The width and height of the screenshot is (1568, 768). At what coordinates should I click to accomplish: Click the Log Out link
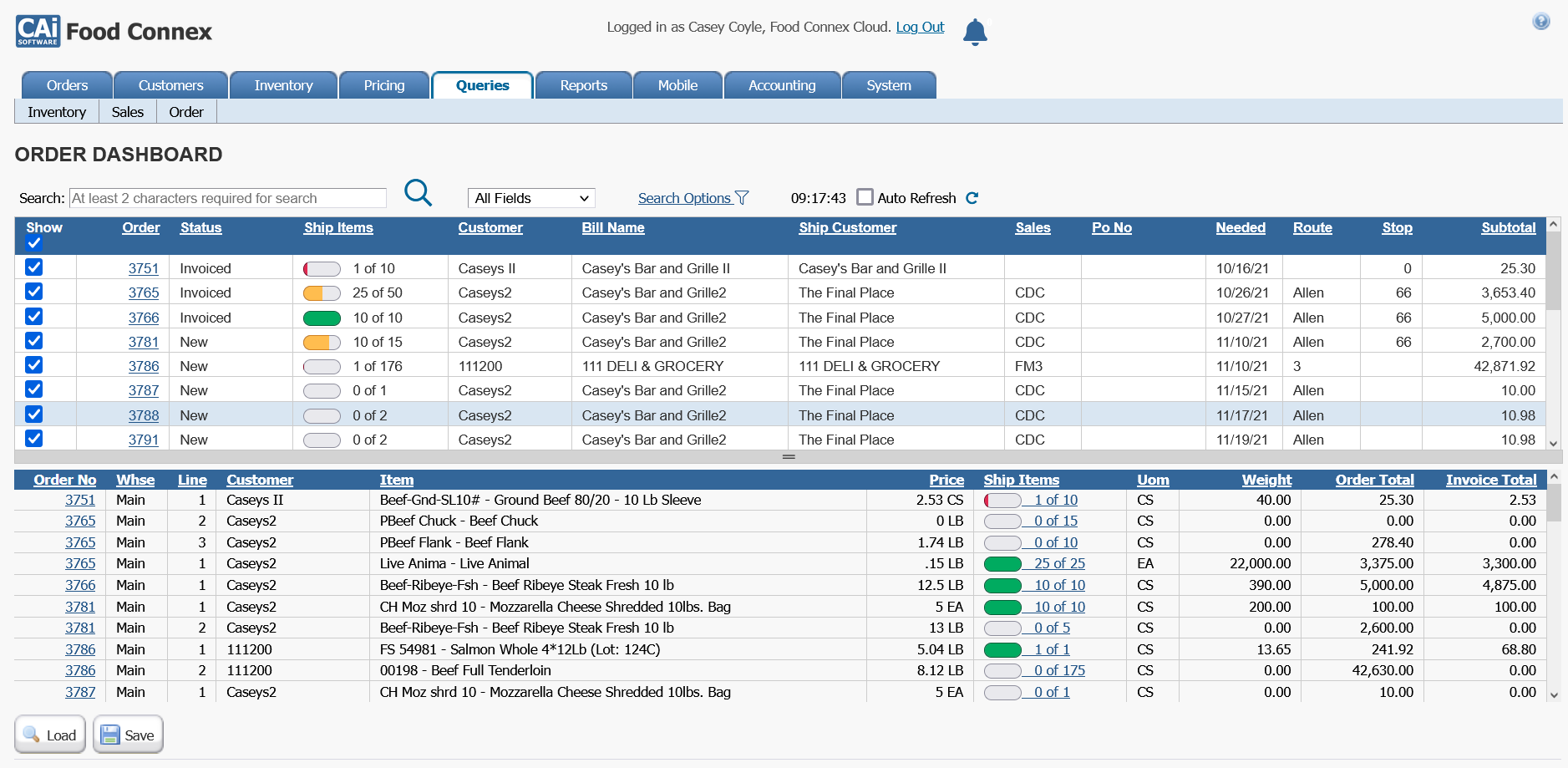[x=920, y=27]
